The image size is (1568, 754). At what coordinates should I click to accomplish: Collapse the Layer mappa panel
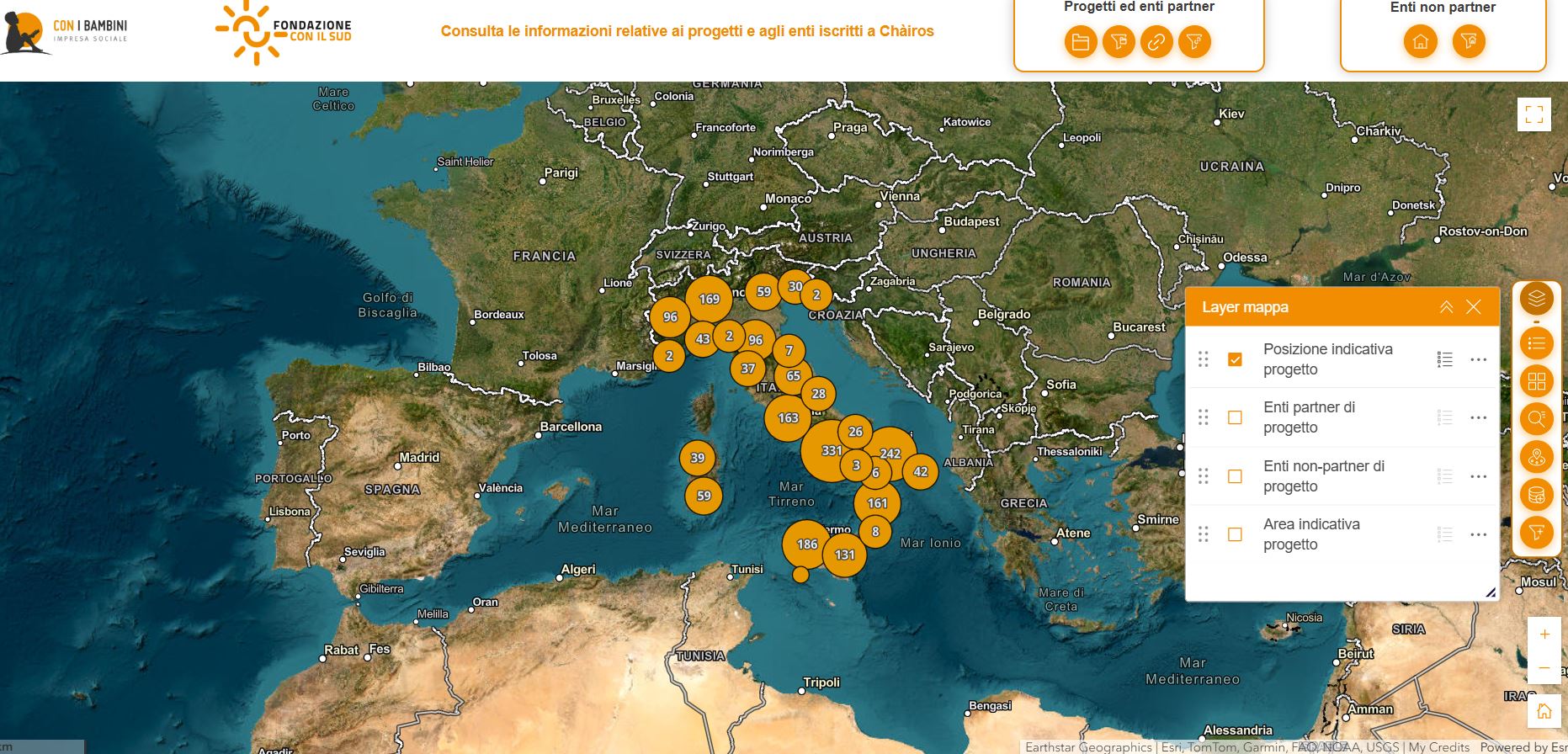pyautogui.click(x=1446, y=307)
